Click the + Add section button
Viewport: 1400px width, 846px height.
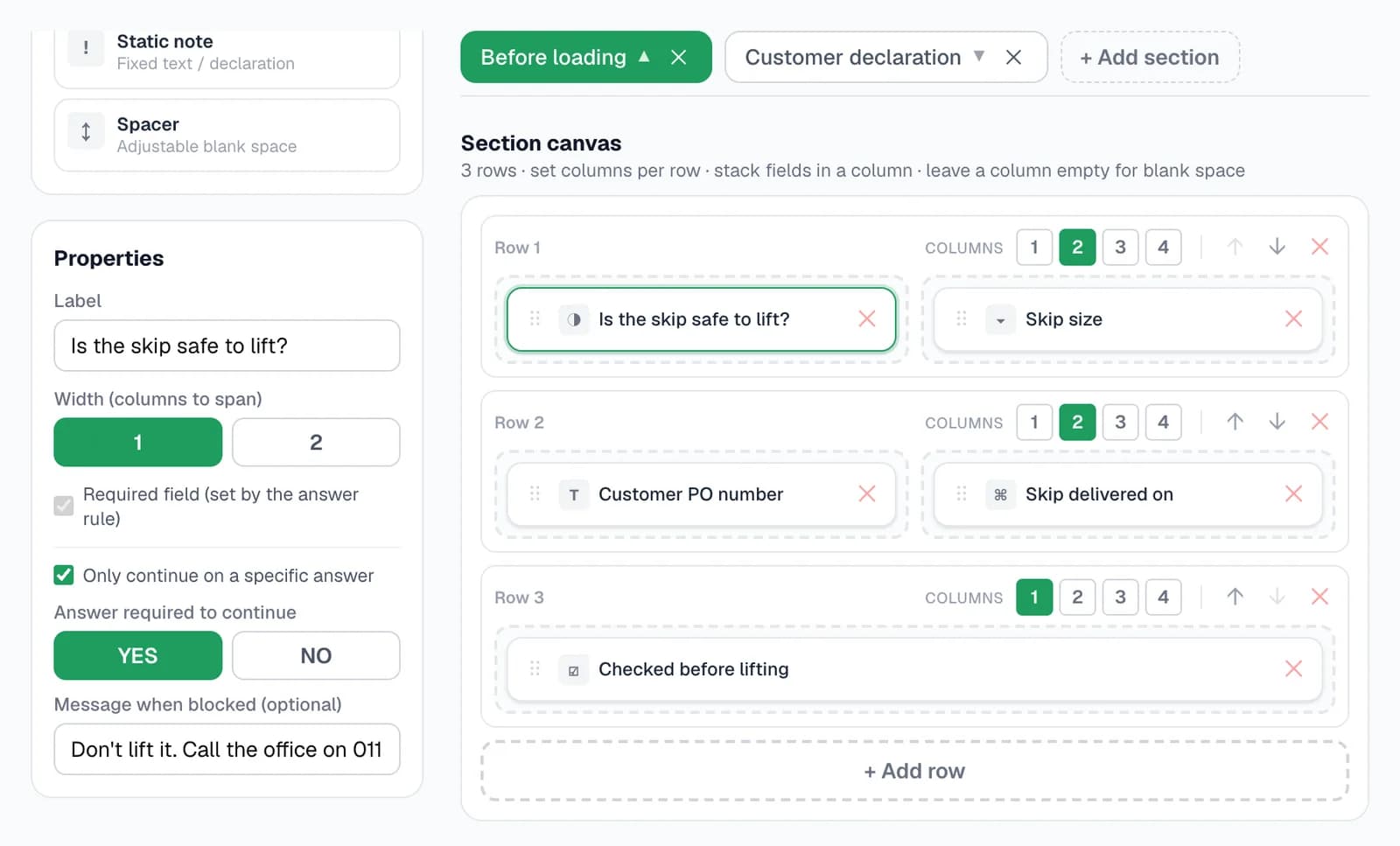click(x=1150, y=57)
